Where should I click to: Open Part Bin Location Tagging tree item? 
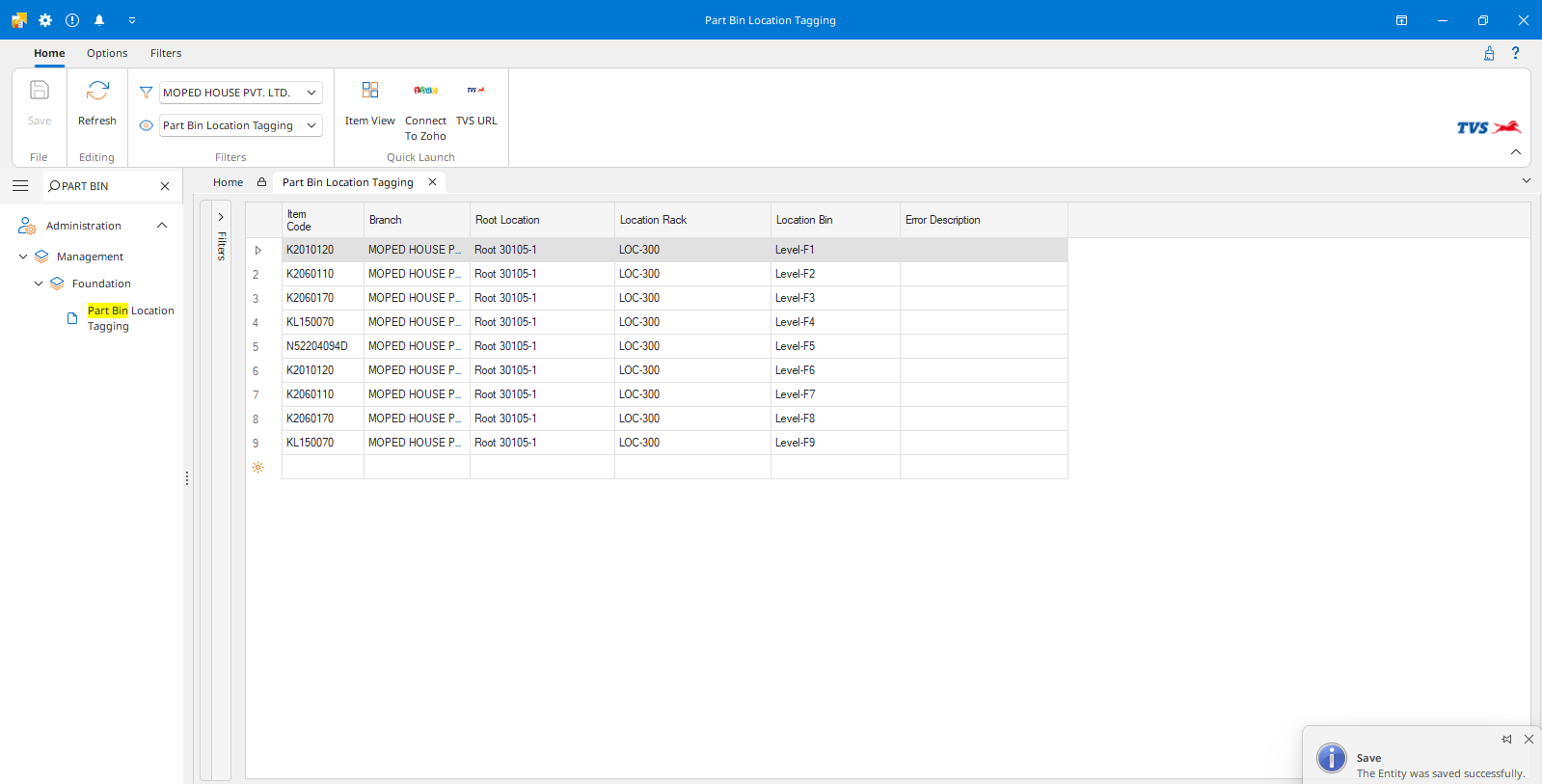tap(130, 318)
